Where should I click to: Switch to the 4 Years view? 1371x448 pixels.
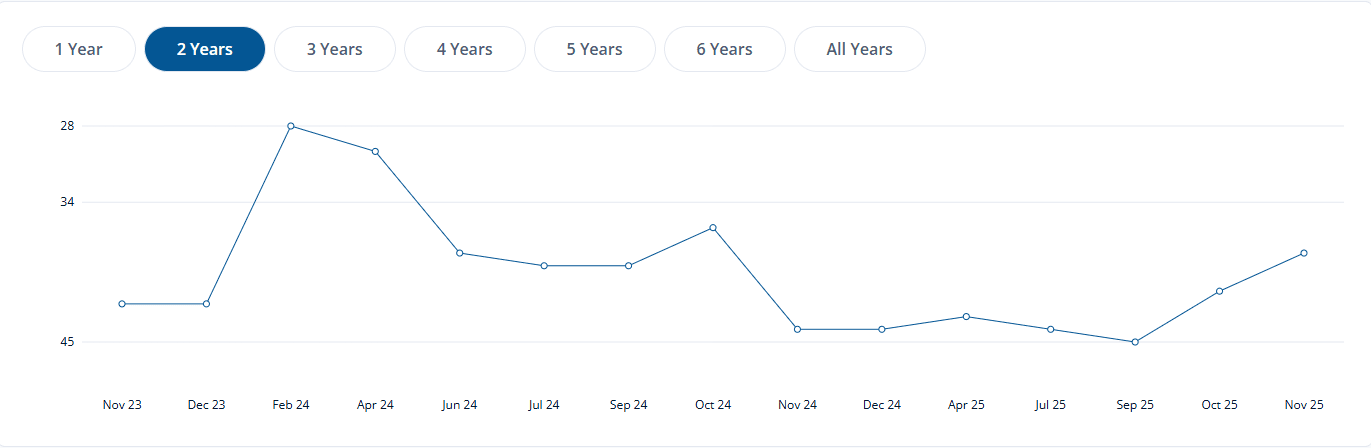465,49
